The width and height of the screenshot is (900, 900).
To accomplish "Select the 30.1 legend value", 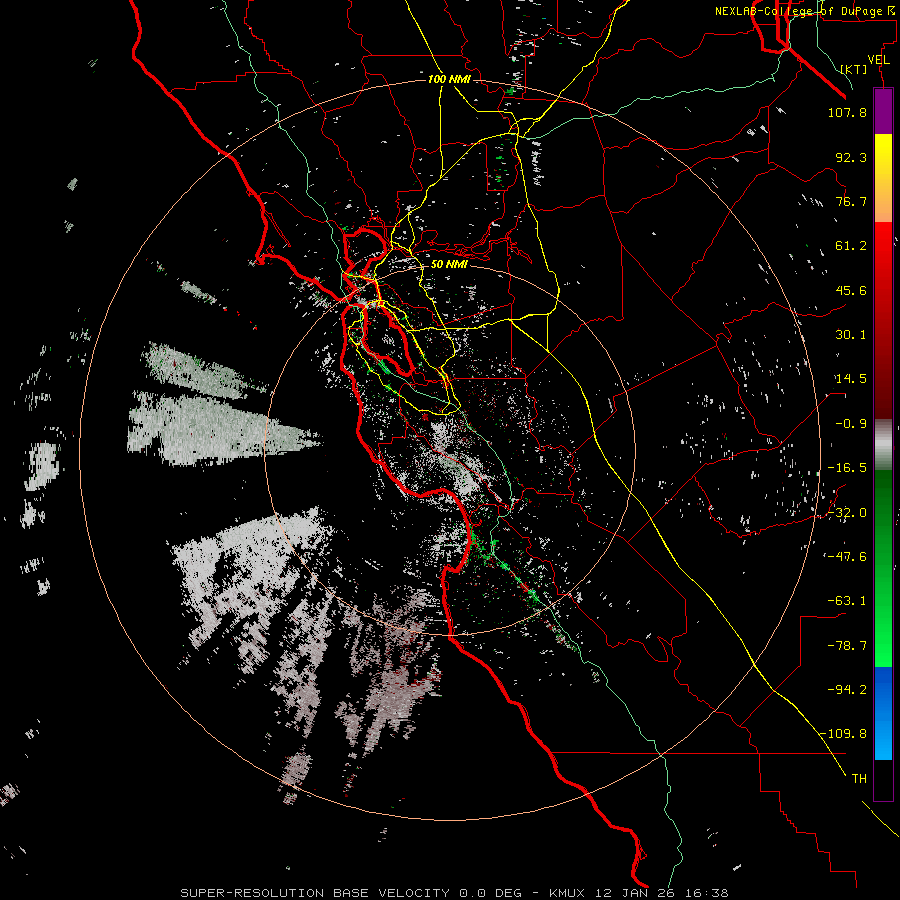I will click(851, 335).
